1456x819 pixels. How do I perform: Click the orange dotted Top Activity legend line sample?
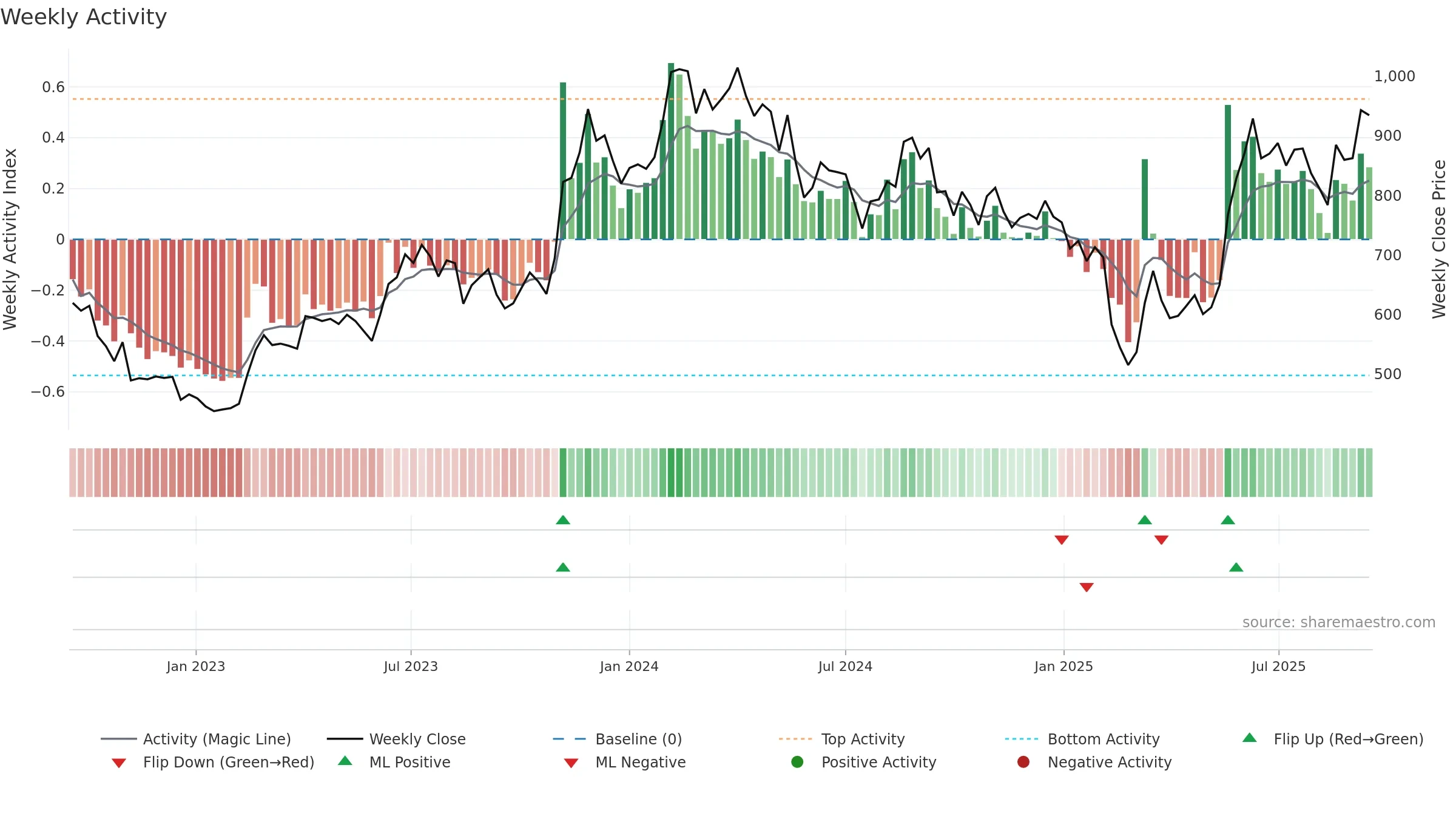pyautogui.click(x=795, y=739)
